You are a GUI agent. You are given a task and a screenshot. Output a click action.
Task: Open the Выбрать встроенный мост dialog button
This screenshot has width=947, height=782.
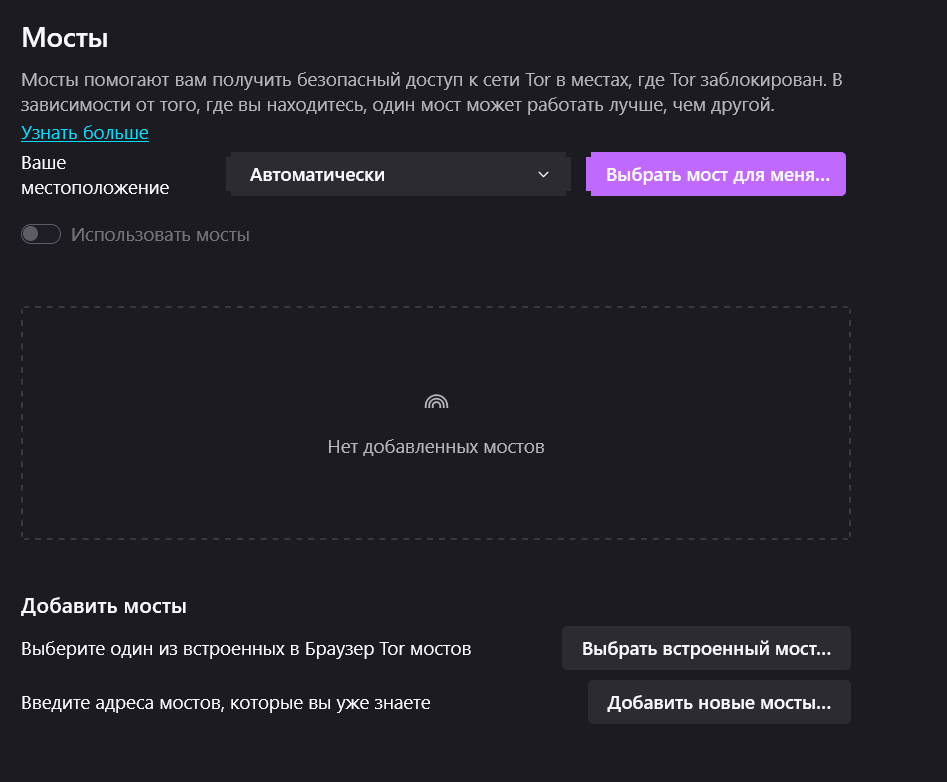706,648
